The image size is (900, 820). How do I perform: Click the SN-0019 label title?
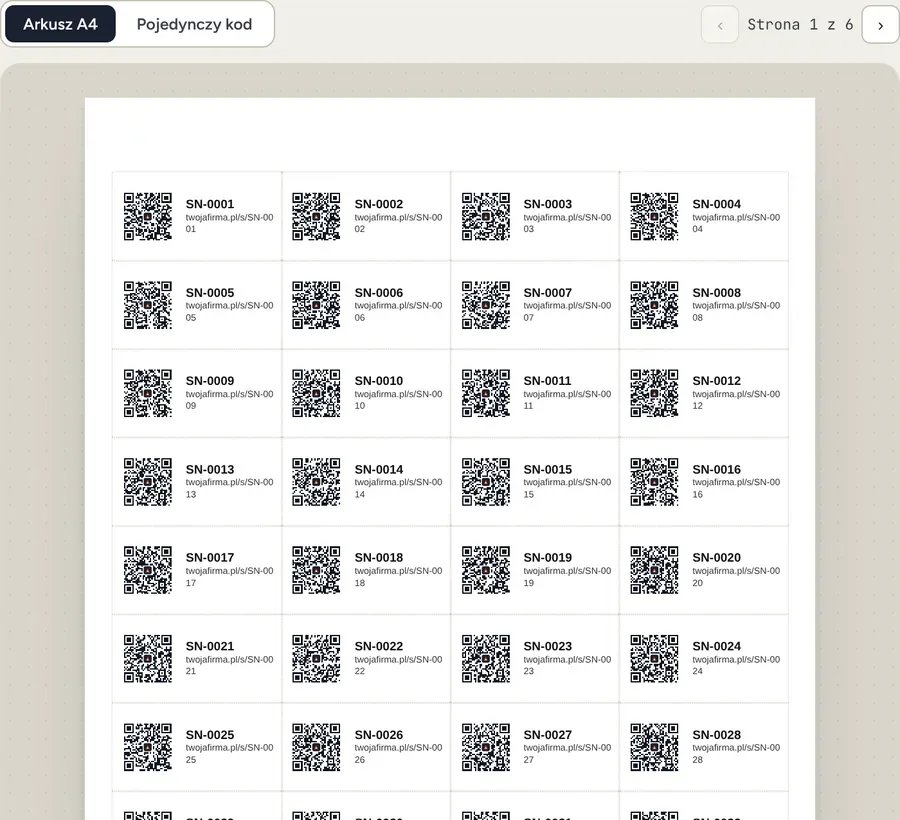[548, 558]
